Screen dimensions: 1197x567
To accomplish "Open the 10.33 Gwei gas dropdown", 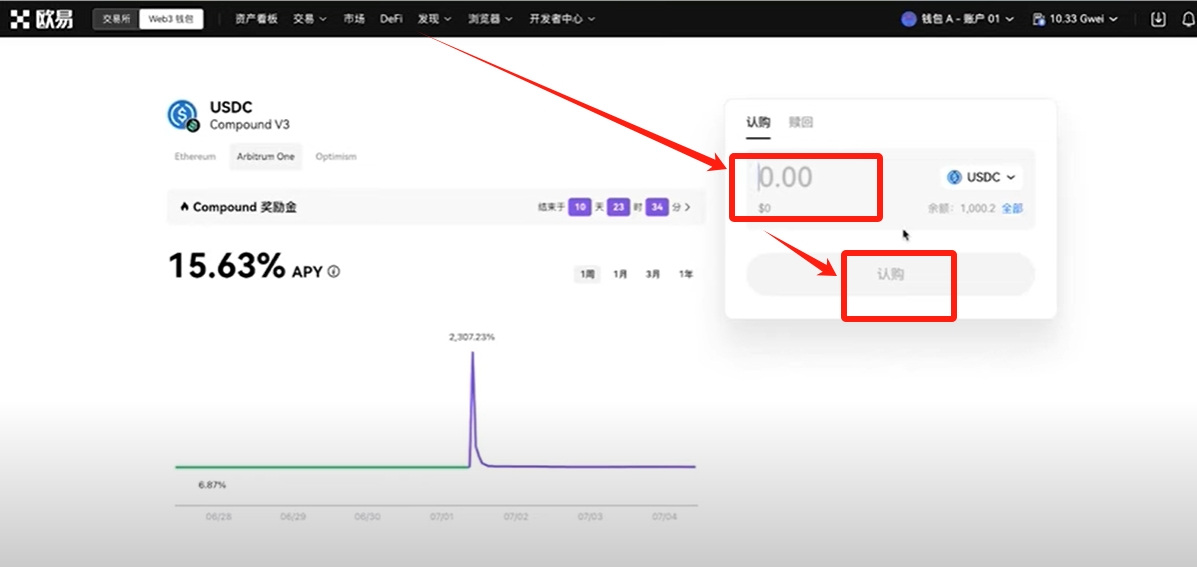I will tap(1075, 19).
